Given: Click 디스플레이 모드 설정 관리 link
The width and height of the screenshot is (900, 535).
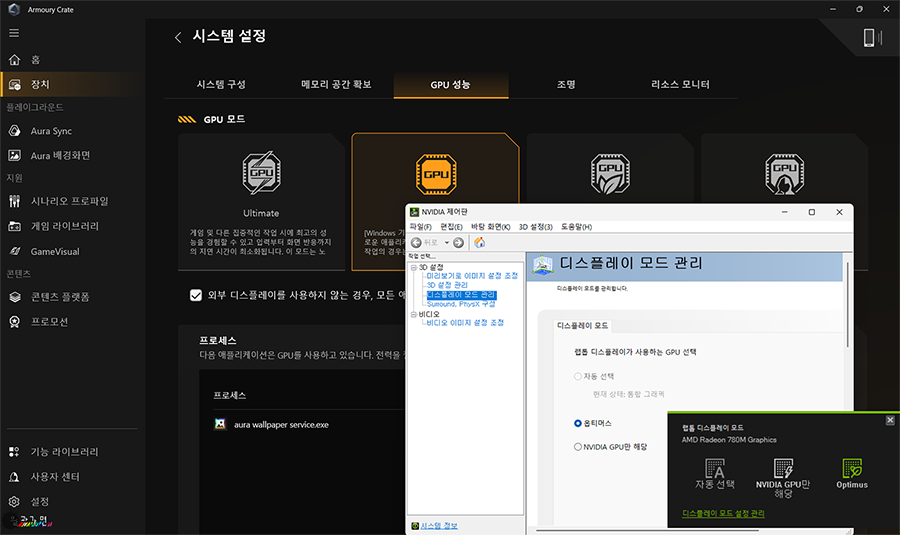Looking at the screenshot, I should [723, 514].
